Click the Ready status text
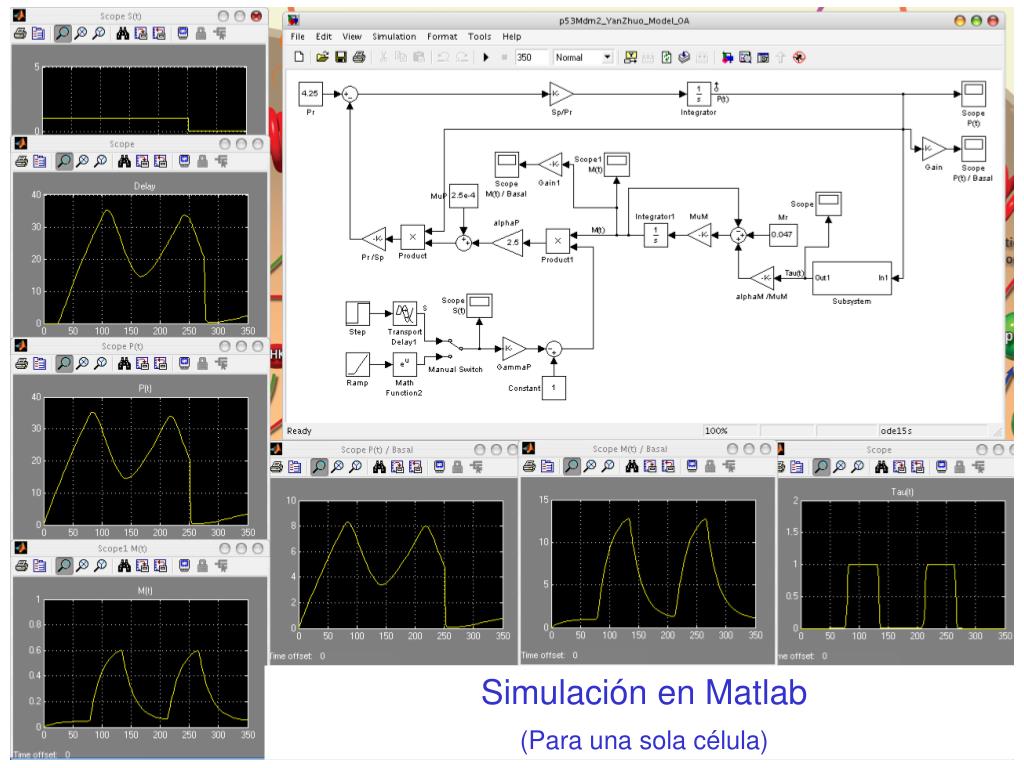 (299, 431)
